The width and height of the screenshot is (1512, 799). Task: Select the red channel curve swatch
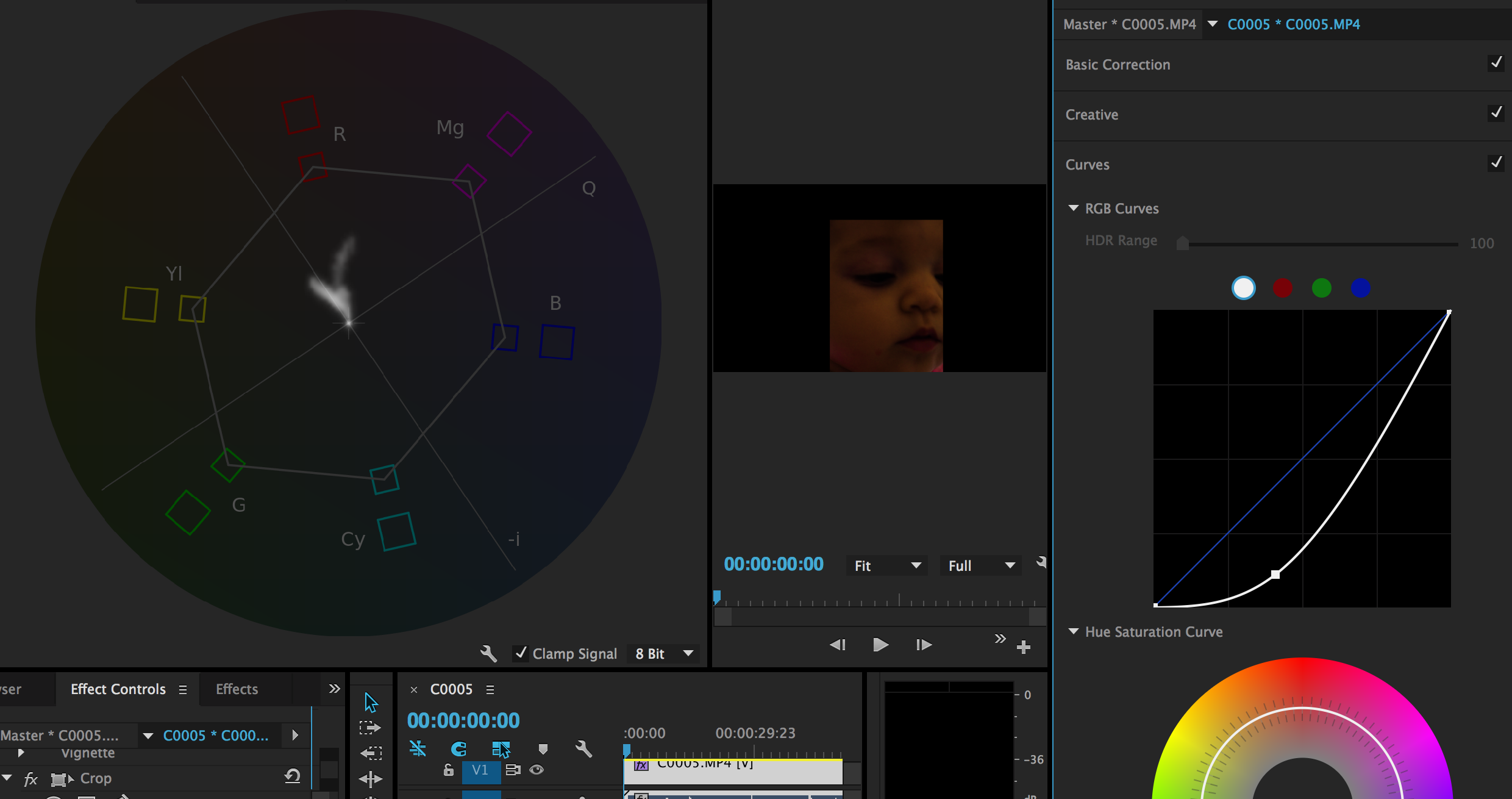(x=1282, y=288)
